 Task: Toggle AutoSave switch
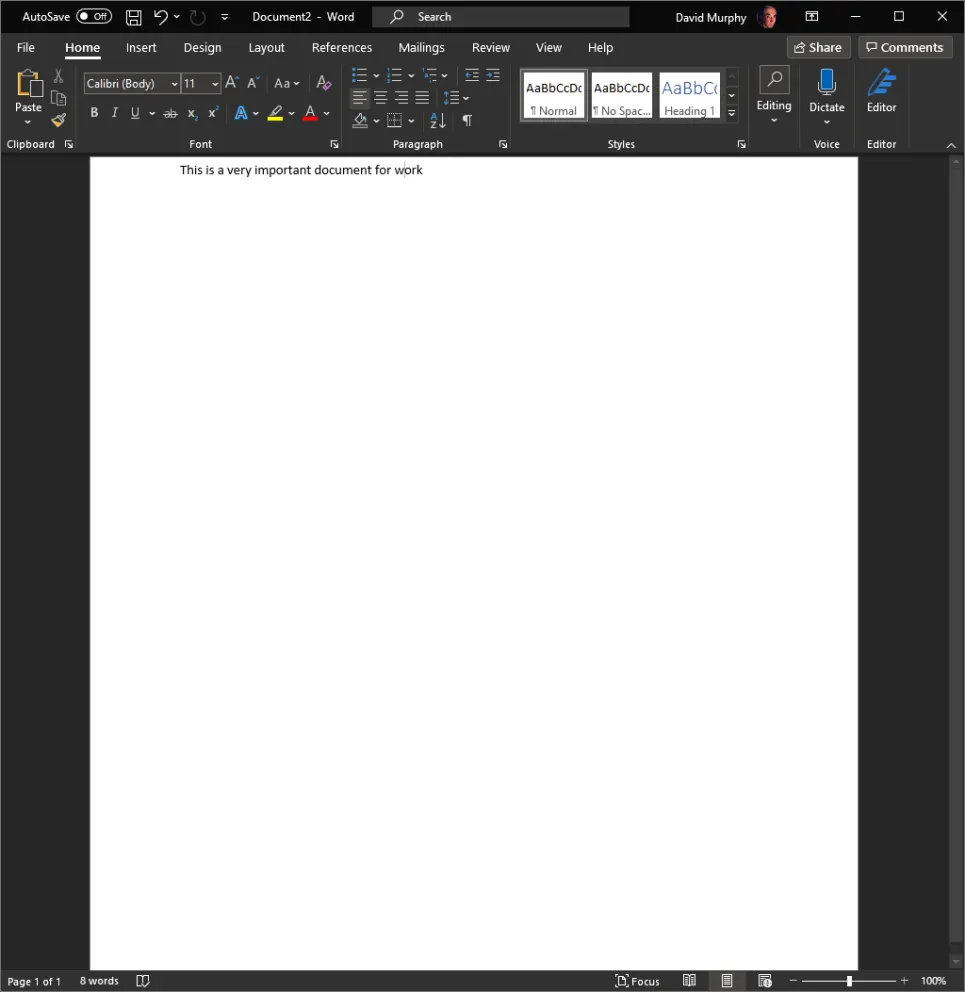94,16
